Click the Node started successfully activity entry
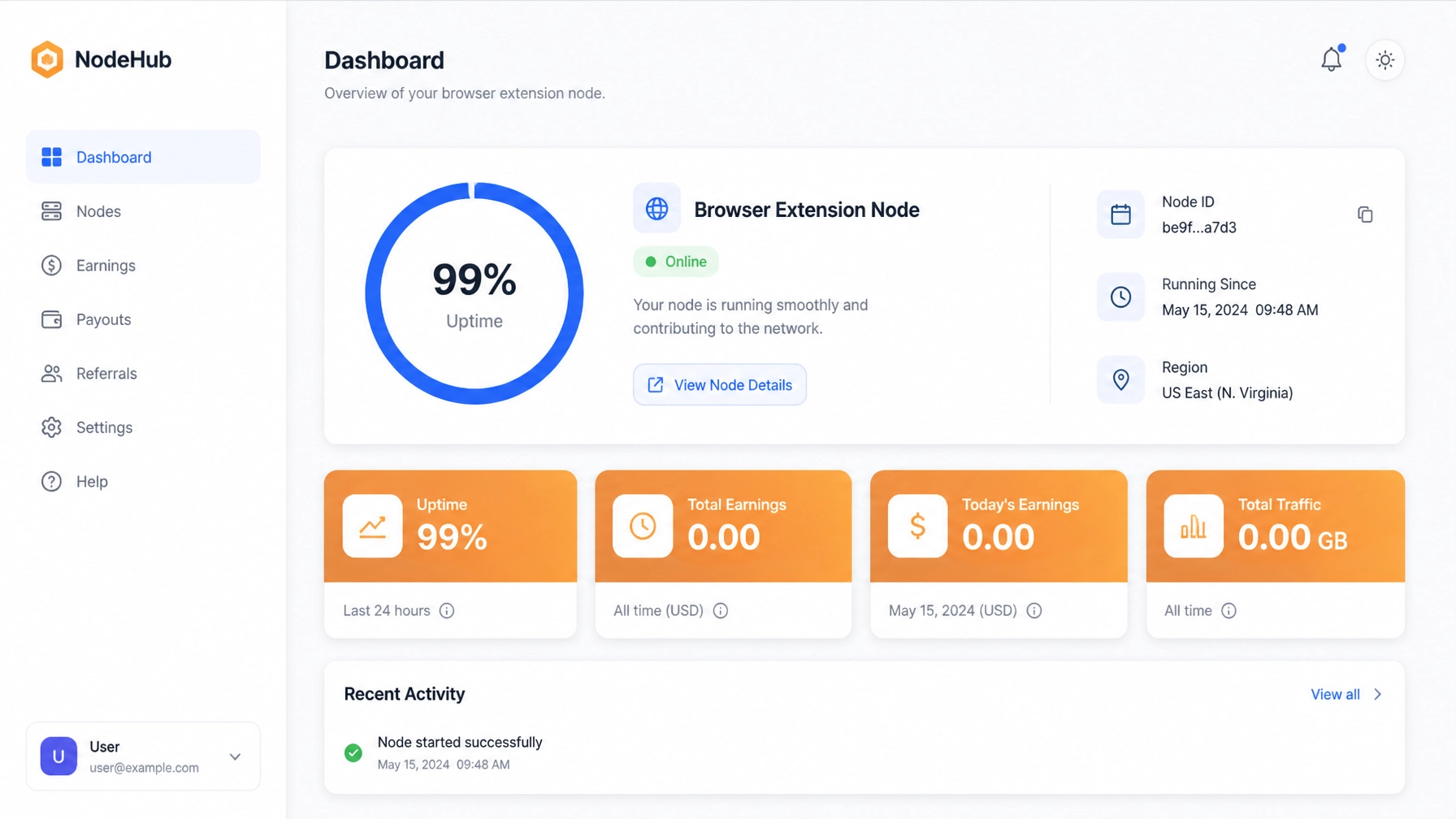The width and height of the screenshot is (1456, 819). pos(460,752)
